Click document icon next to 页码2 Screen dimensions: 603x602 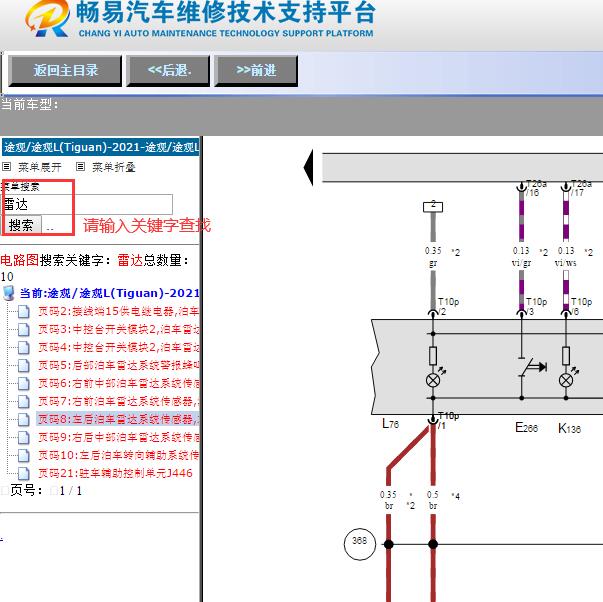coord(23,312)
